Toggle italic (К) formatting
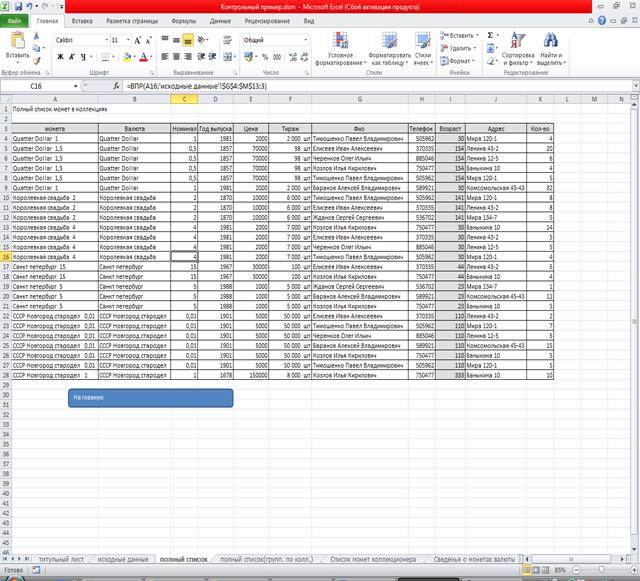Viewport: 640px width, 581px height. [x=72, y=57]
